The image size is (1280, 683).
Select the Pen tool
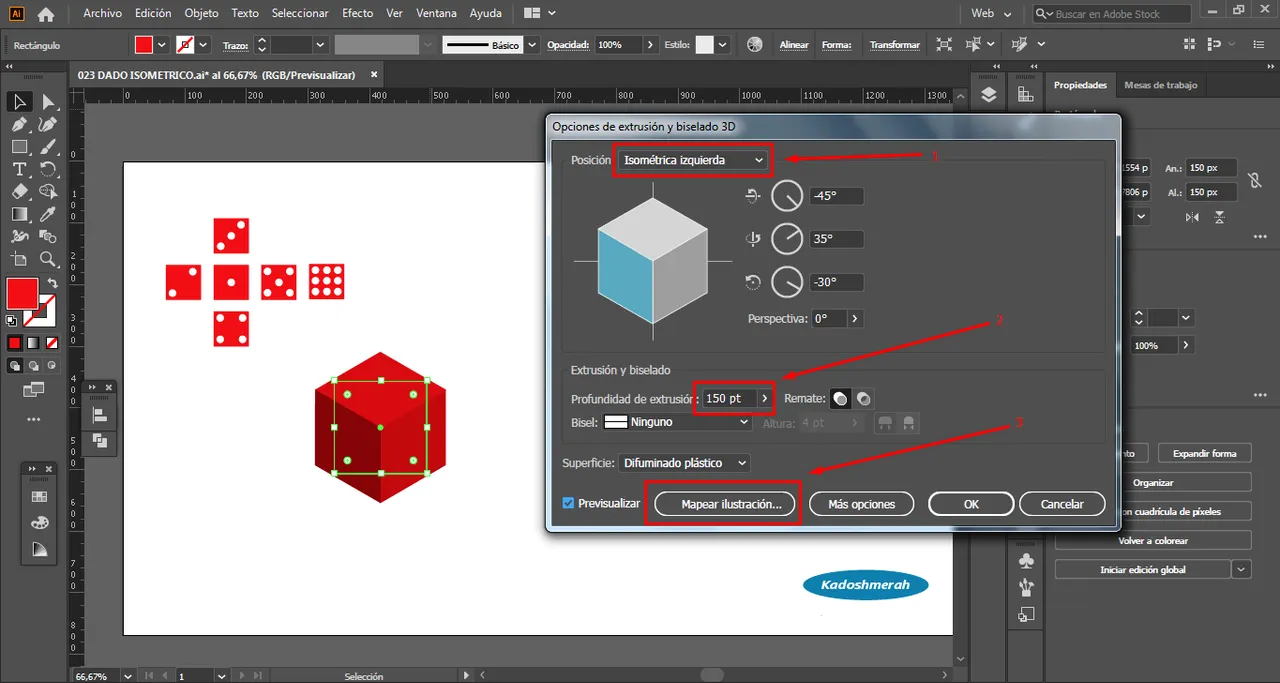19,125
